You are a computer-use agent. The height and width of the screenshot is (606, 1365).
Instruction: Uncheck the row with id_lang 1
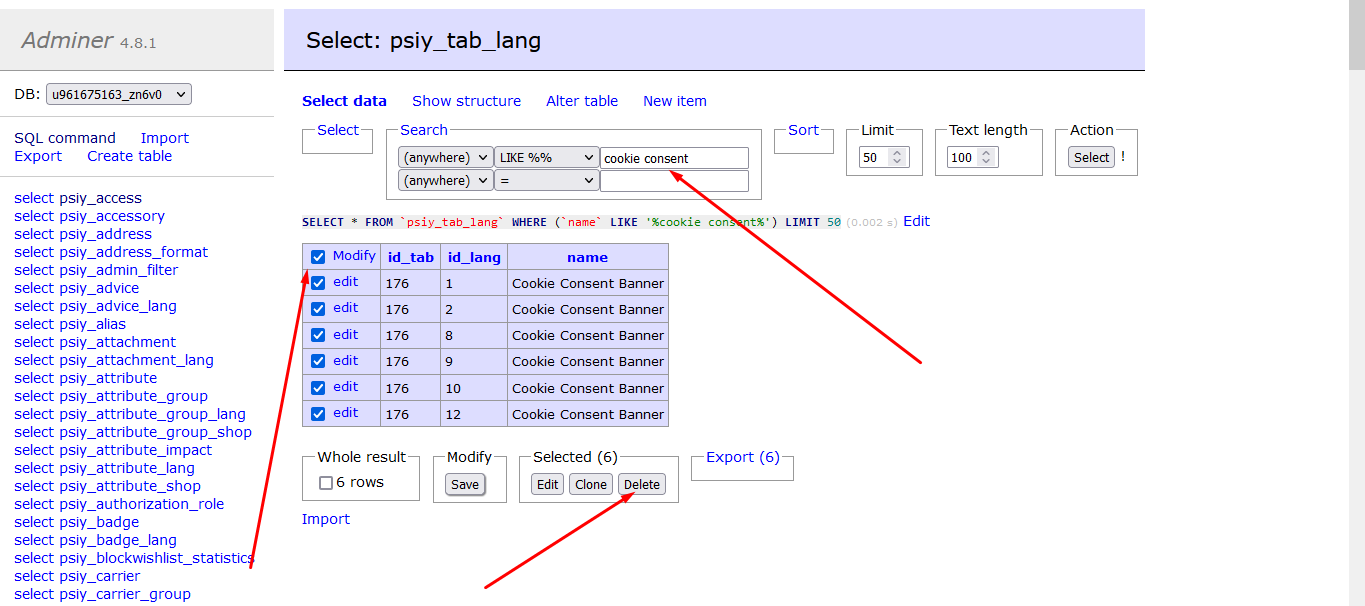tap(318, 283)
